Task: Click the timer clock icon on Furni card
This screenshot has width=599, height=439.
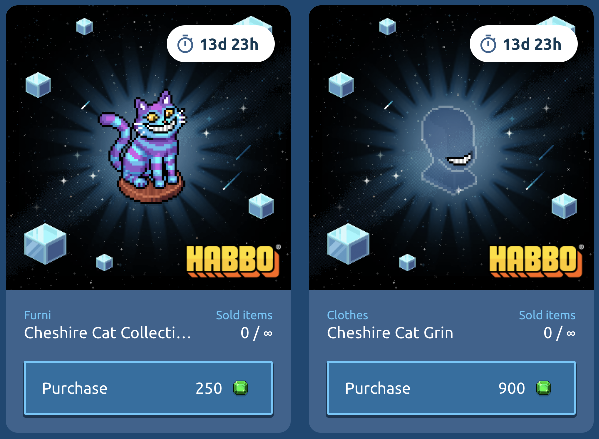Action: [x=185, y=44]
